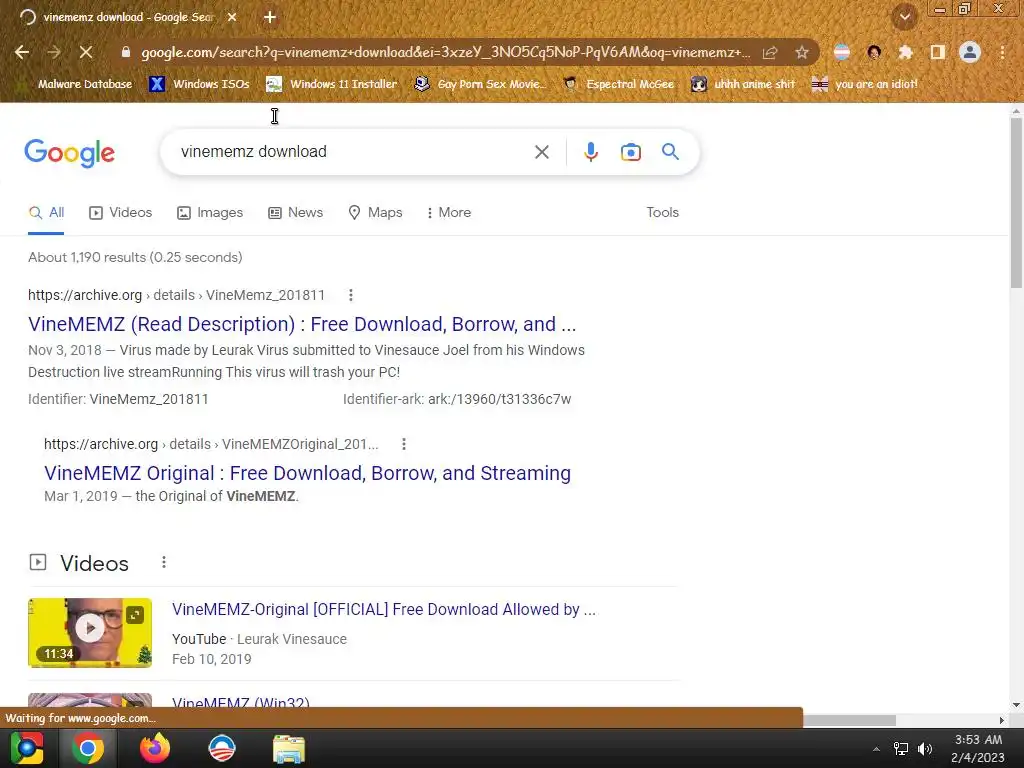1024x768 pixels.
Task: Clear the search box with the X
Action: pyautogui.click(x=541, y=152)
